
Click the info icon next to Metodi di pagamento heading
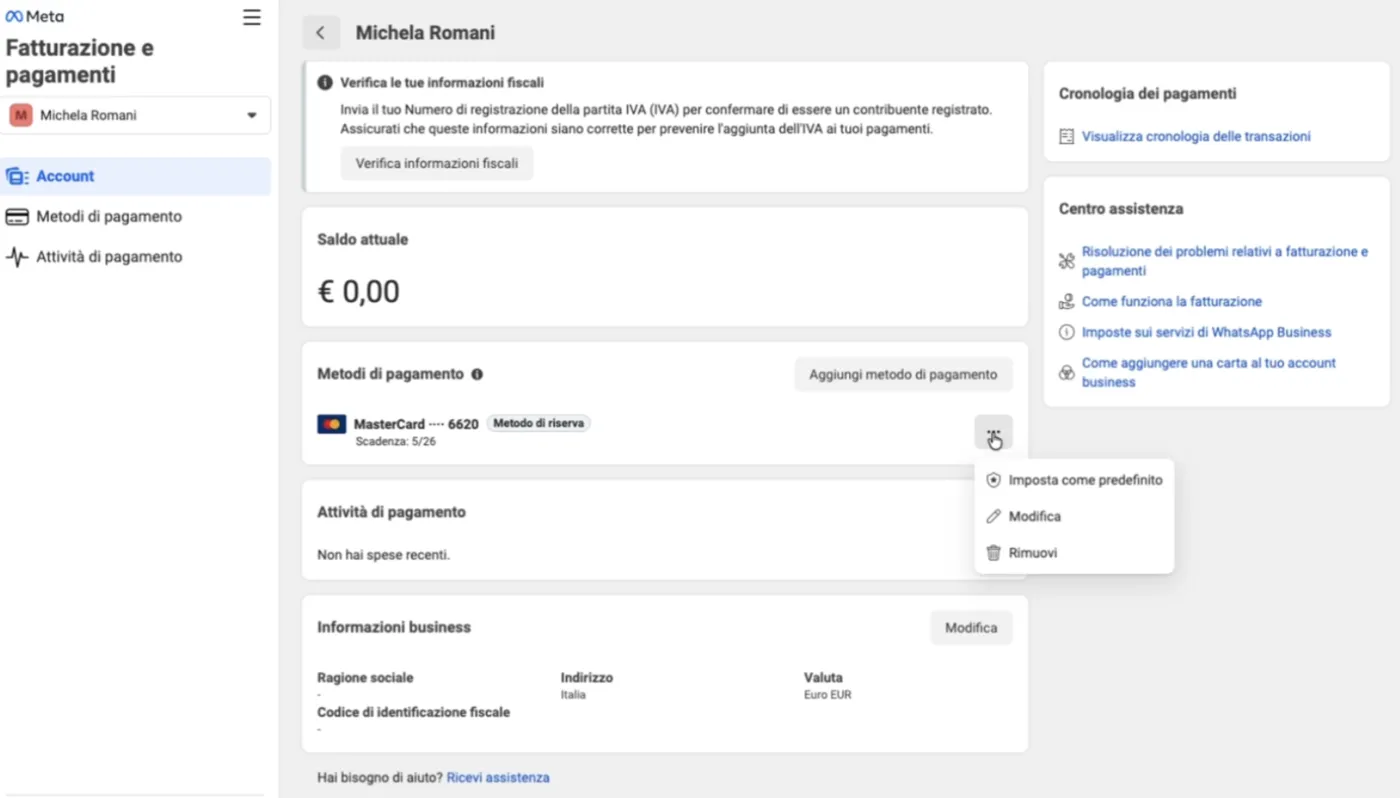point(477,374)
